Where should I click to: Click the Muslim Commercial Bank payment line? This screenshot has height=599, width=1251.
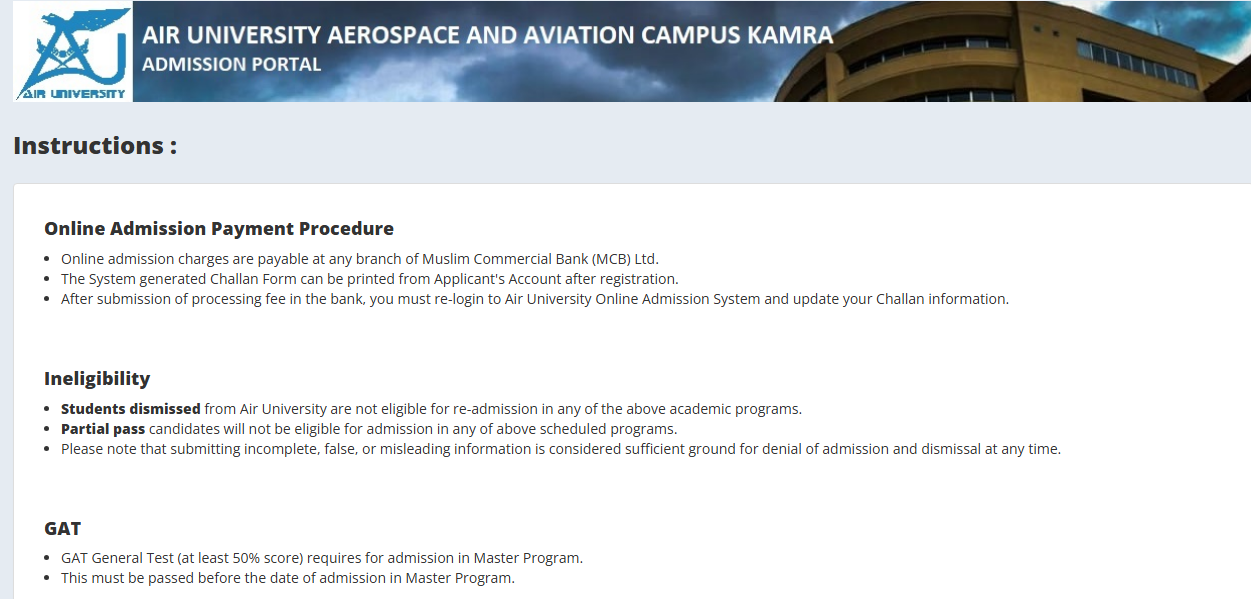point(360,259)
